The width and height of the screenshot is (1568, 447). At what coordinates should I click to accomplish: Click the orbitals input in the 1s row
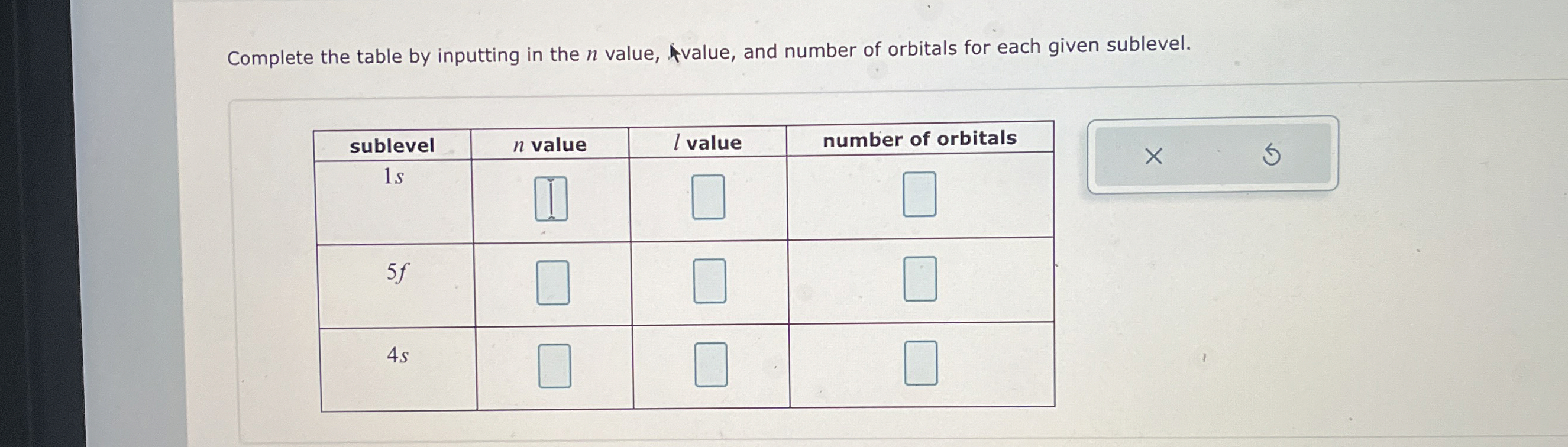[919, 196]
